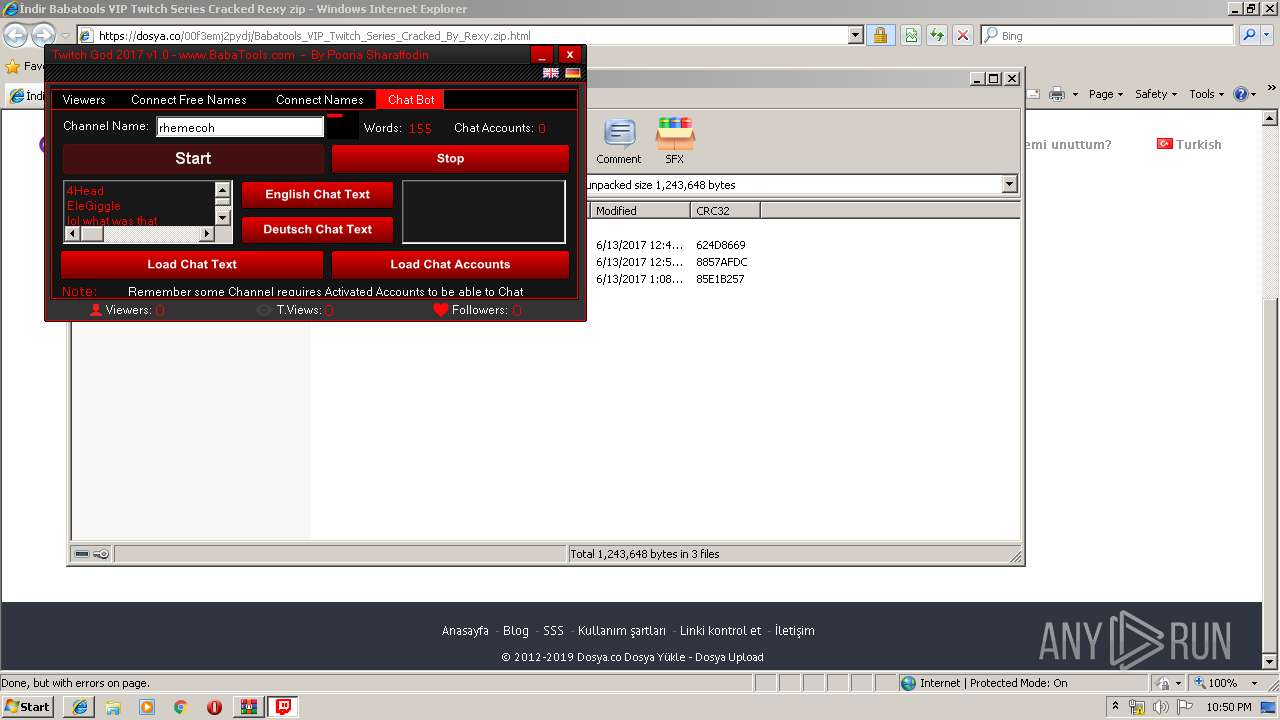
Task: Open the Blog footer link
Action: pyautogui.click(x=516, y=631)
